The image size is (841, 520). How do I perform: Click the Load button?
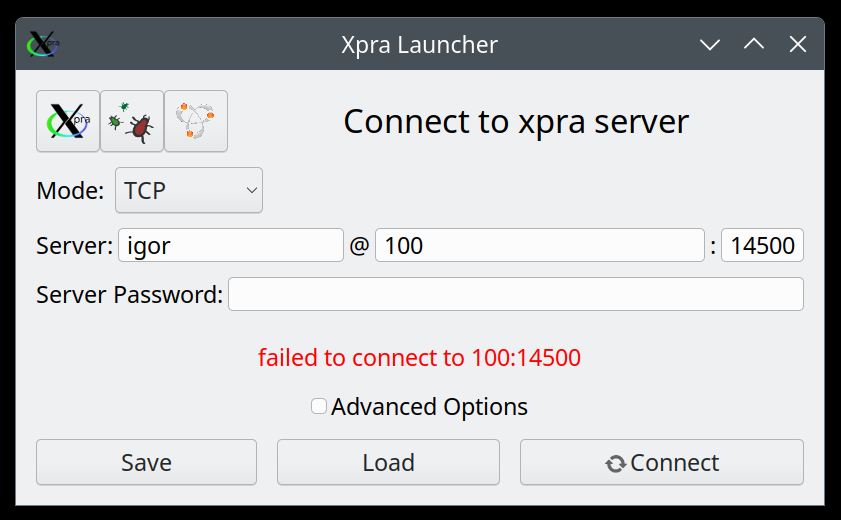[388, 462]
